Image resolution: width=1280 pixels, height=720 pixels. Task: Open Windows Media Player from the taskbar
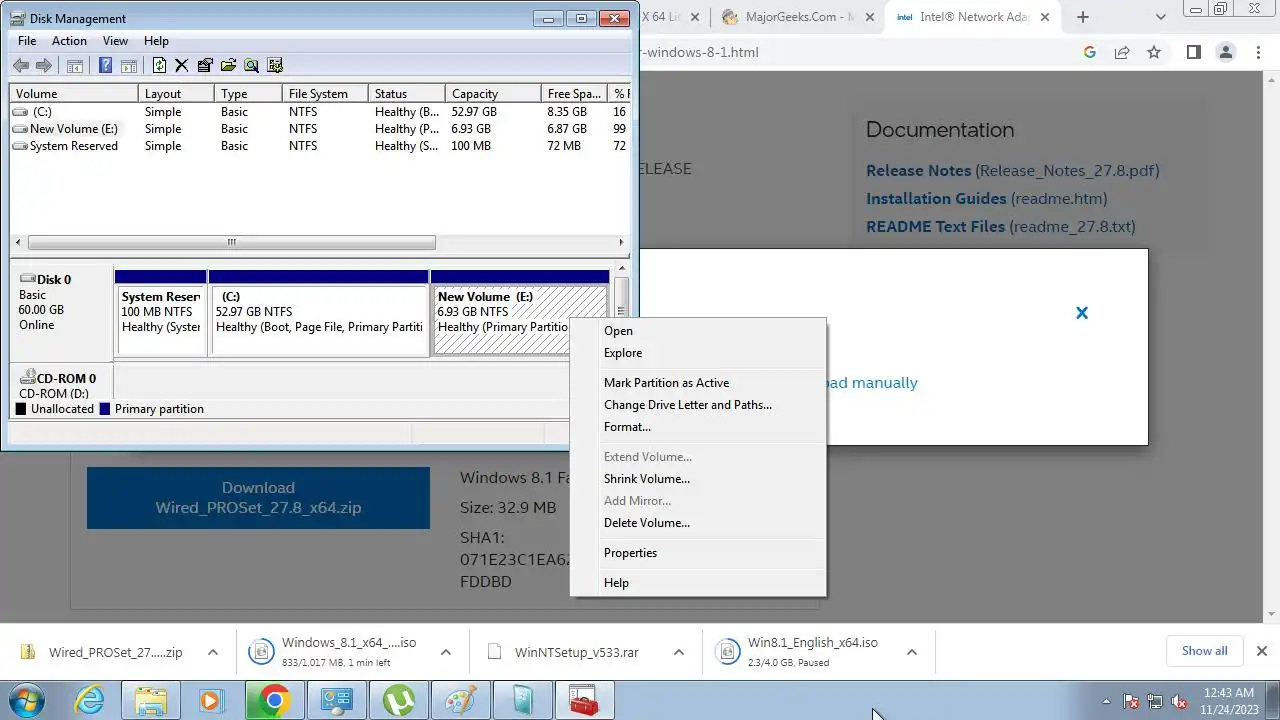click(212, 701)
